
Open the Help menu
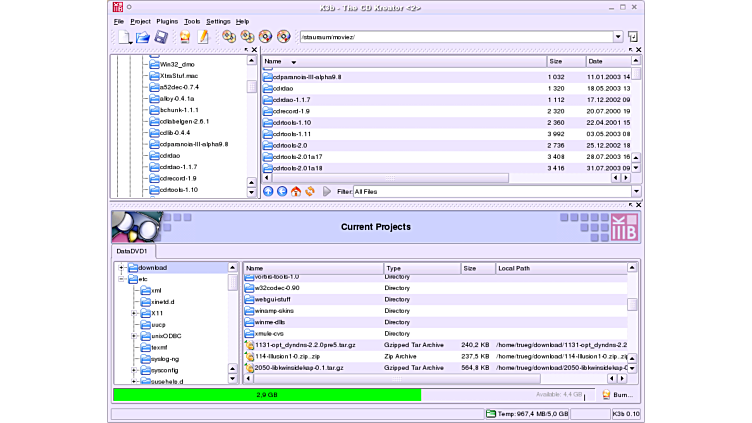click(x=242, y=22)
